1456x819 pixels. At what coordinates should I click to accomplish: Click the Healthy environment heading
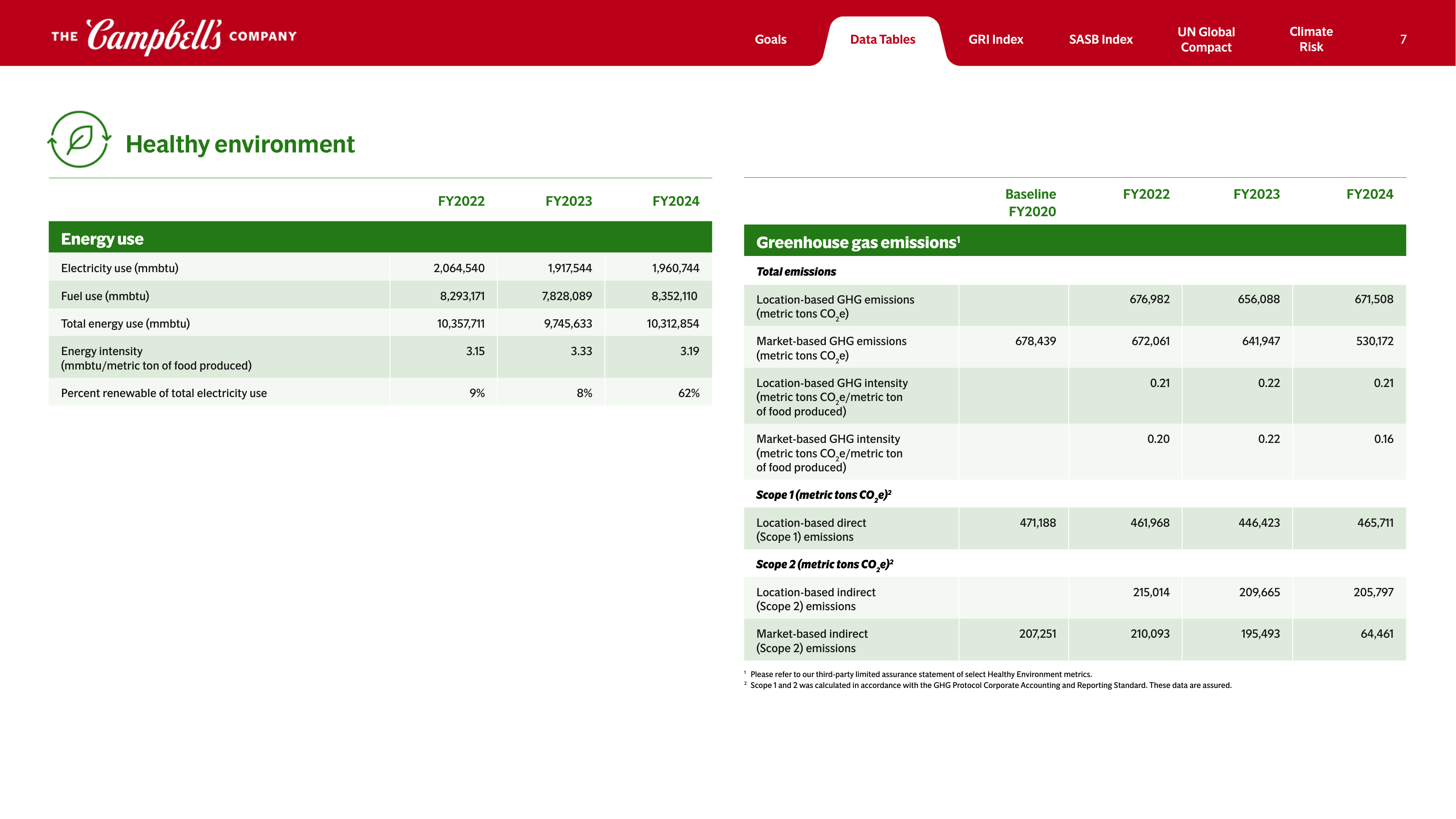click(x=240, y=144)
